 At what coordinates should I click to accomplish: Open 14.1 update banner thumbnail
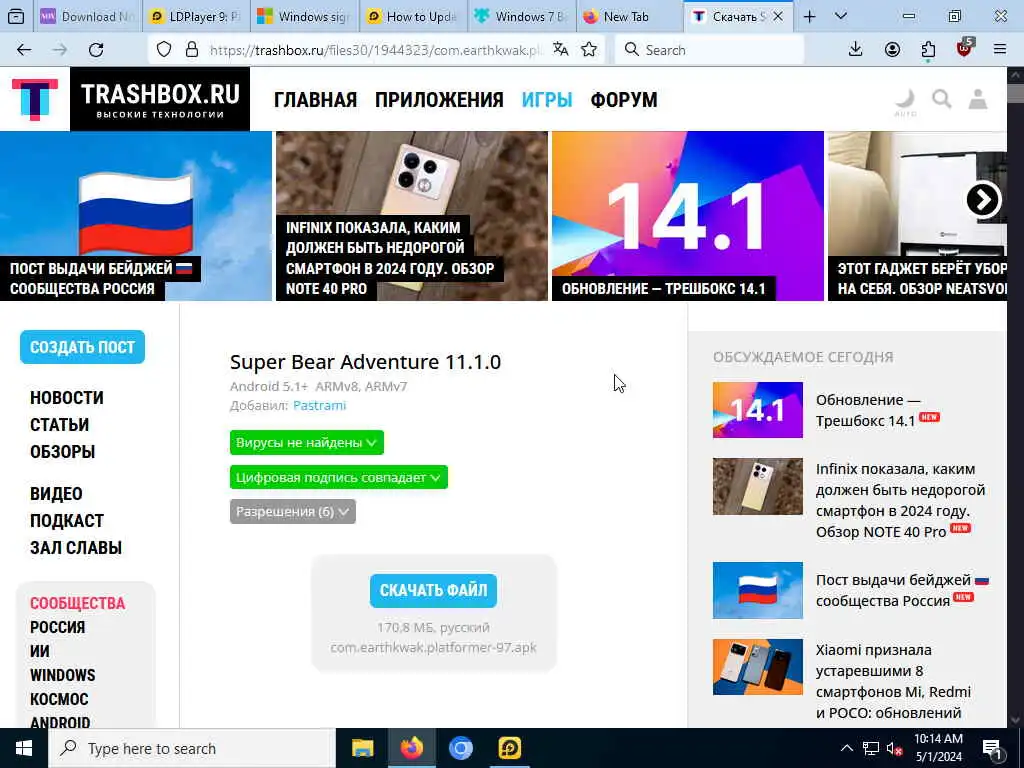pos(688,216)
